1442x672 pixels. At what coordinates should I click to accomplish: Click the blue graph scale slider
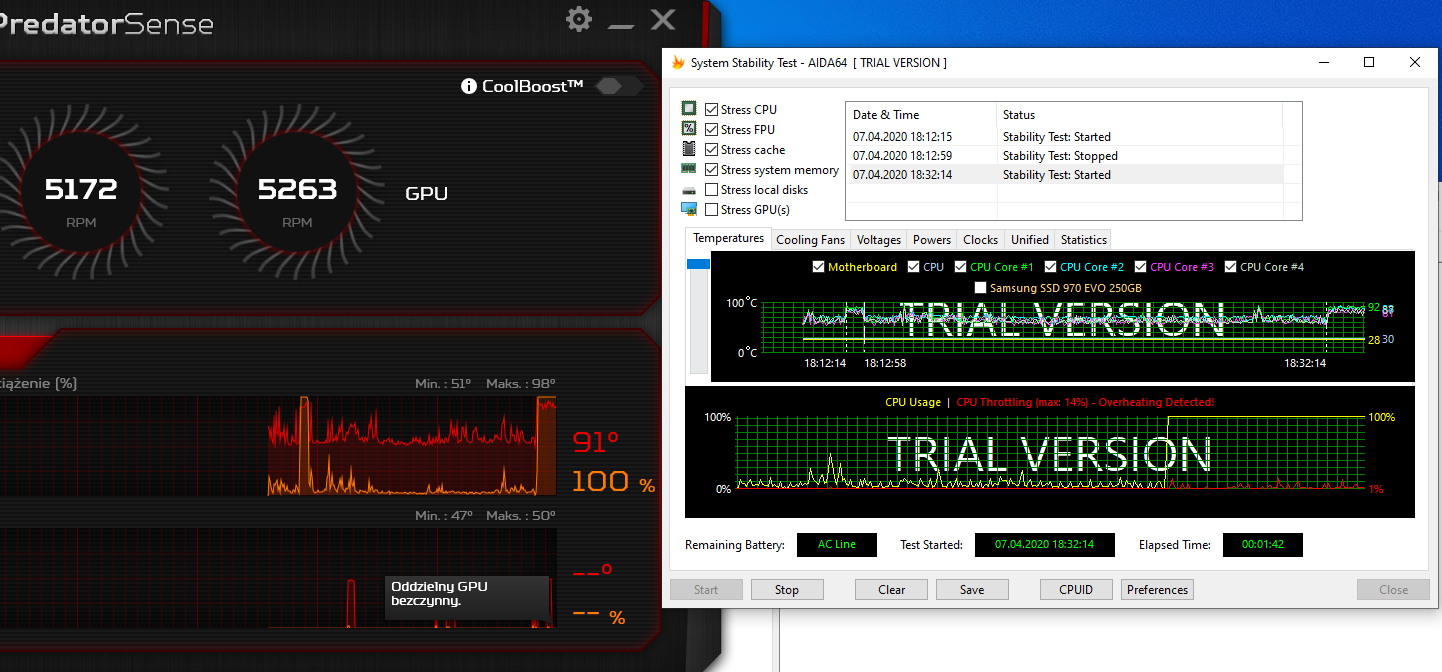pos(698,264)
